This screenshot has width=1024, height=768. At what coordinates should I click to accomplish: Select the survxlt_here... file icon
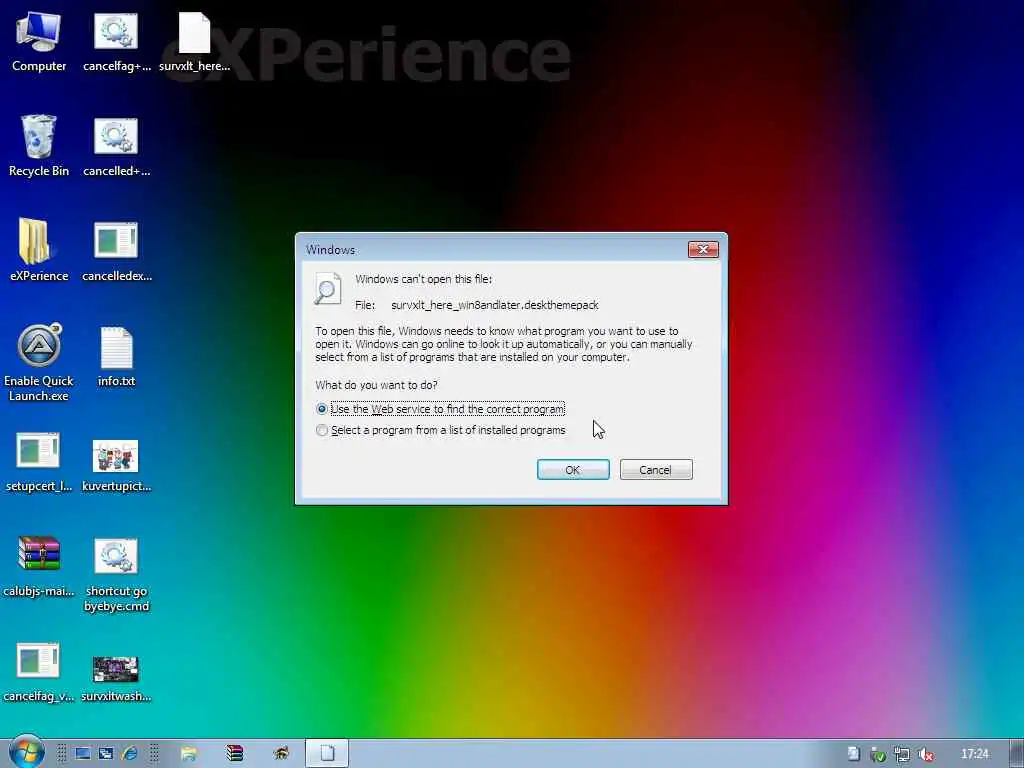click(x=194, y=41)
